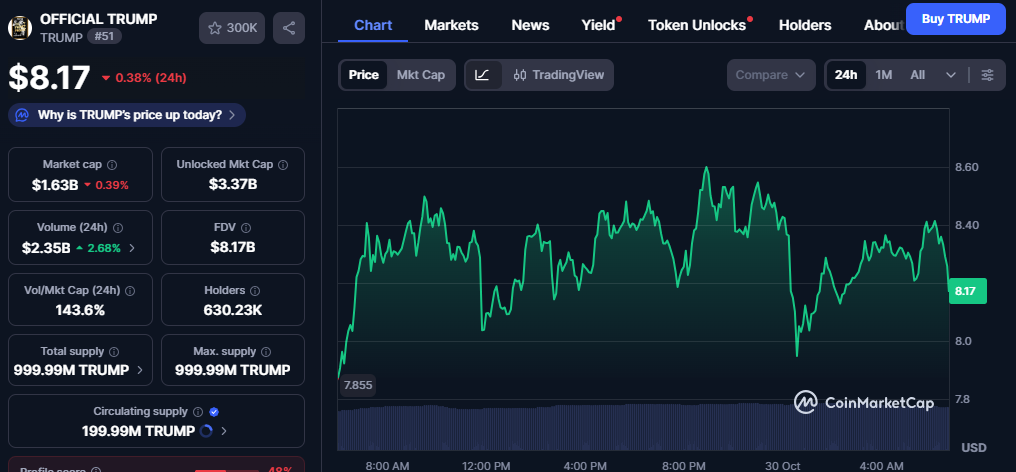Click the Market cap info icon
This screenshot has width=1016, height=472.
112,165
